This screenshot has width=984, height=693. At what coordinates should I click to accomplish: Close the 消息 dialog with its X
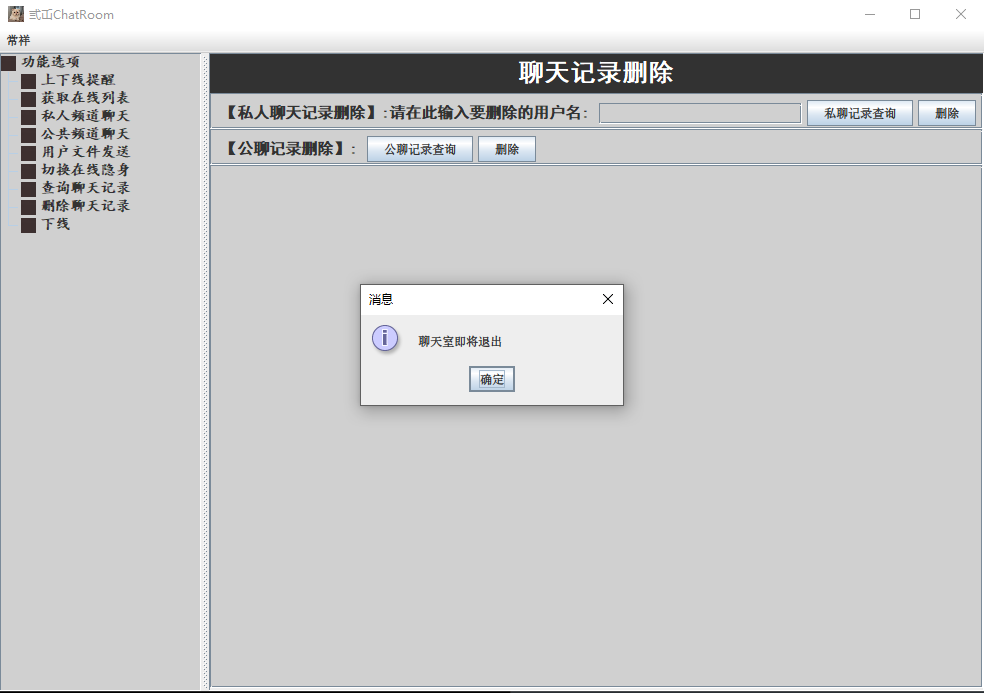pos(607,298)
